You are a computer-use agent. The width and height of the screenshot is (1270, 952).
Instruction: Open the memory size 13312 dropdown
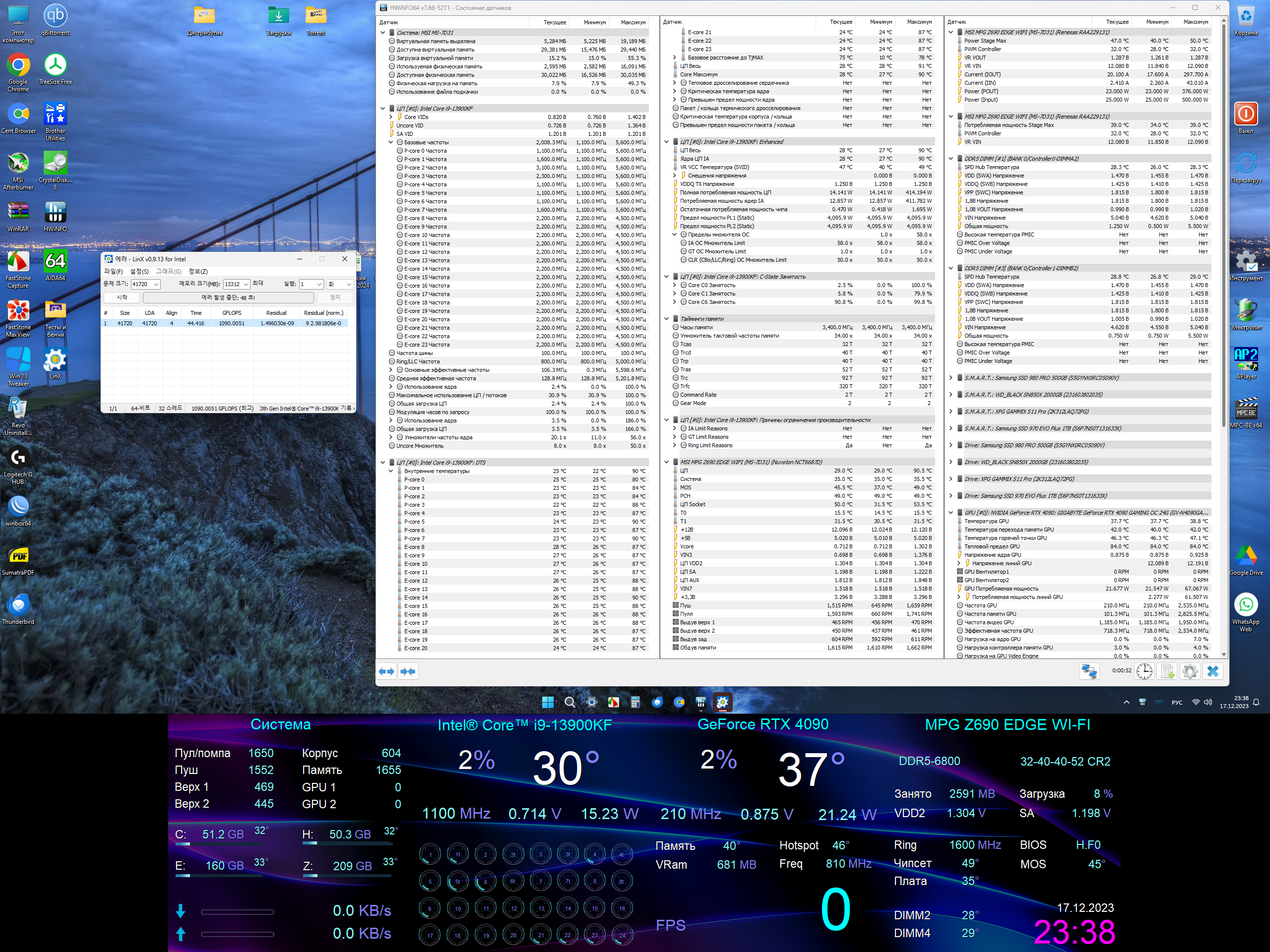246,285
